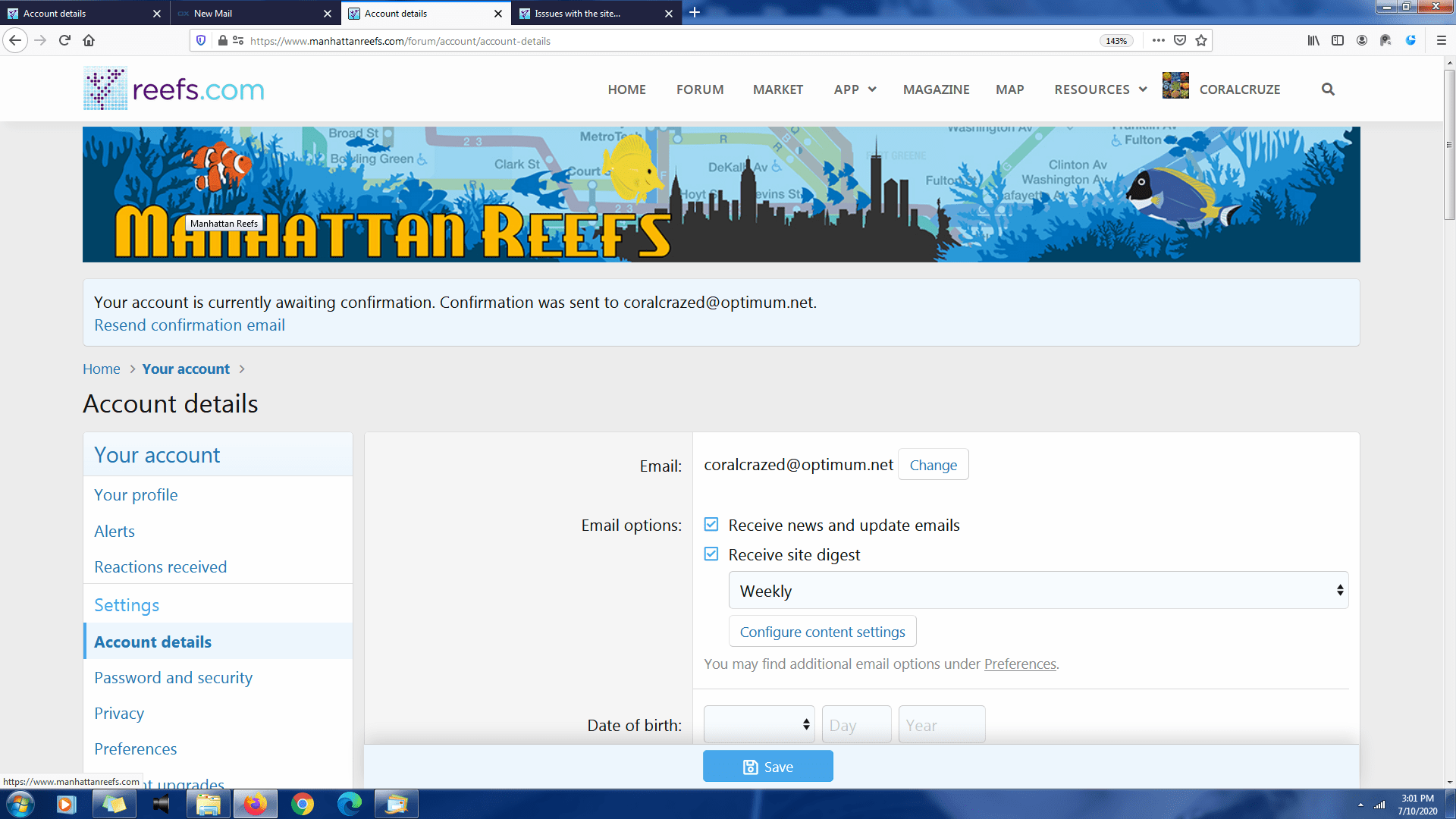Expand the RESOURCES menu
Image resolution: width=1456 pixels, height=819 pixels.
[1100, 89]
